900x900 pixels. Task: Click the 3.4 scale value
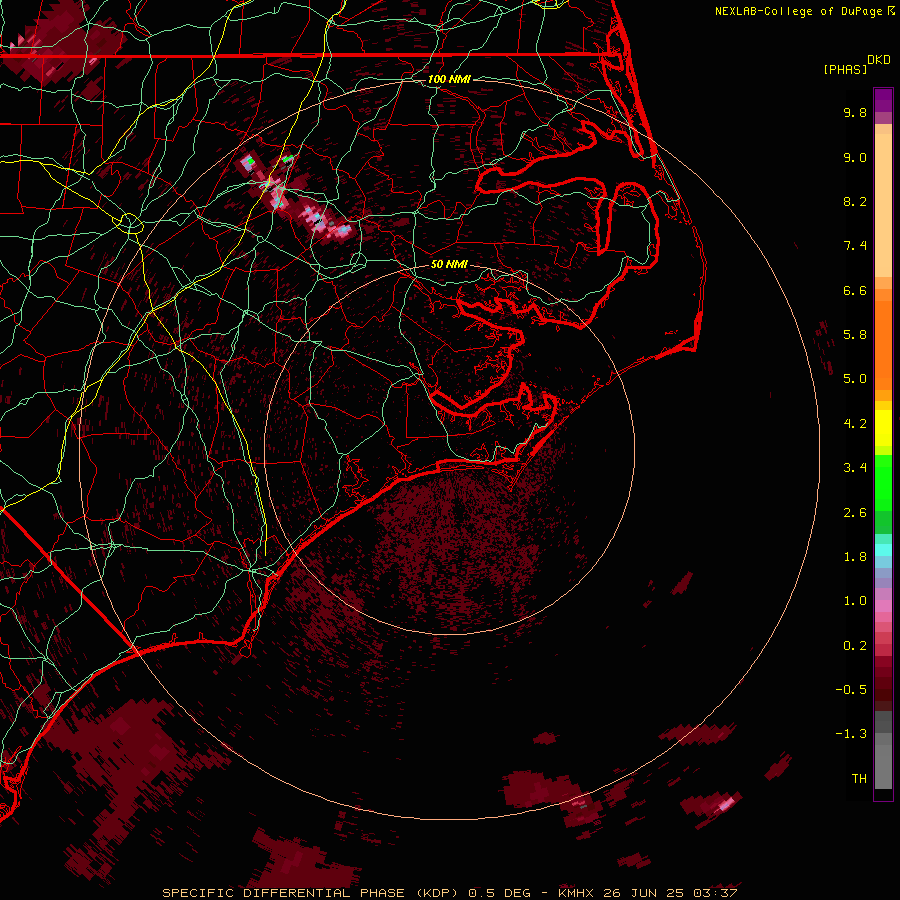pyautogui.click(x=855, y=468)
